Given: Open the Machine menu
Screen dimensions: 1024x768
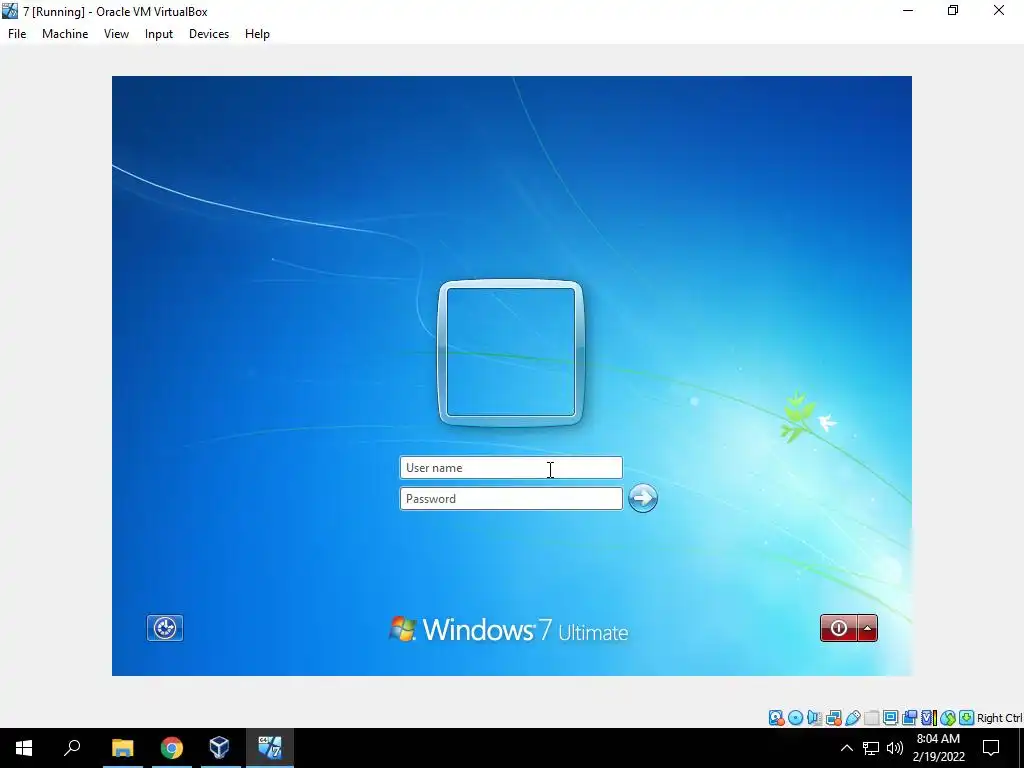Looking at the screenshot, I should click(x=65, y=34).
